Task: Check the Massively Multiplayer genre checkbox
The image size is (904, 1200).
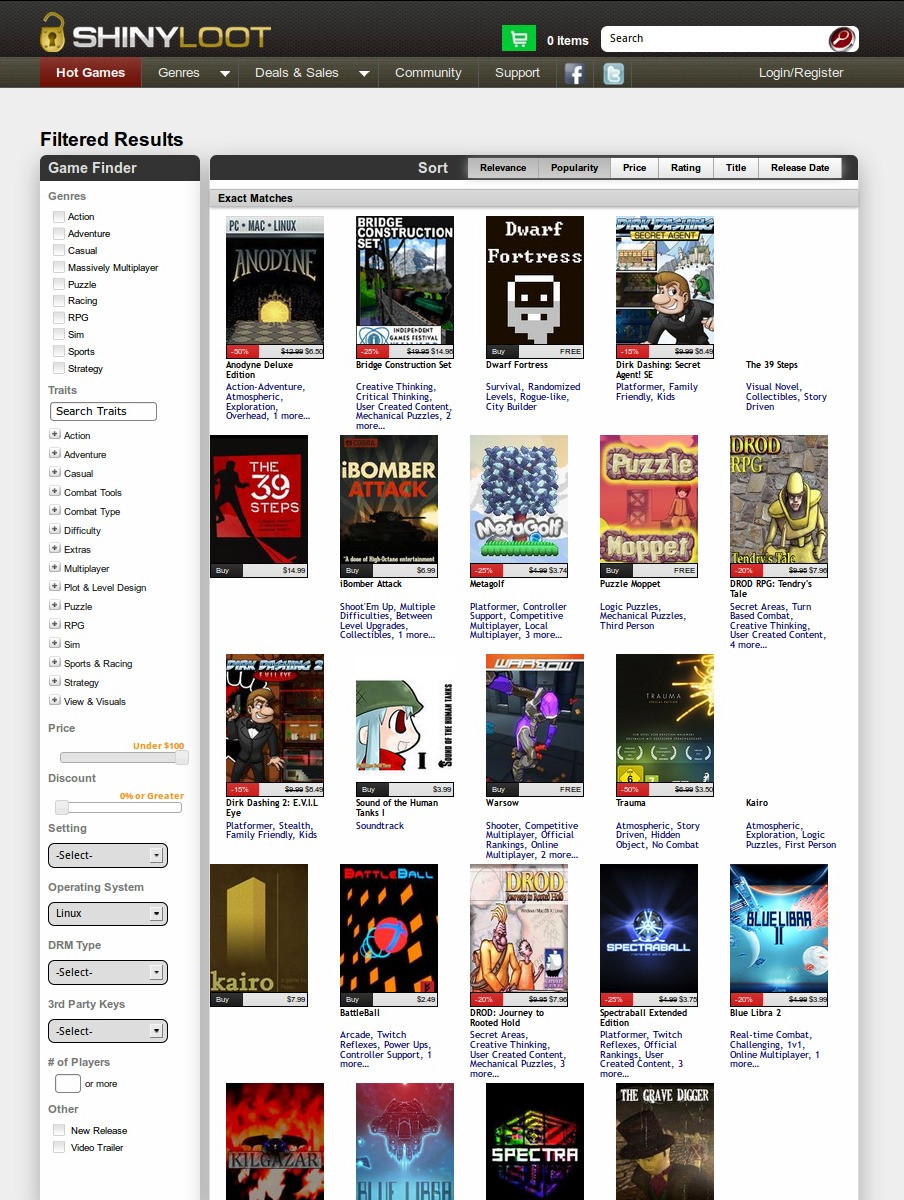Action: [x=59, y=267]
